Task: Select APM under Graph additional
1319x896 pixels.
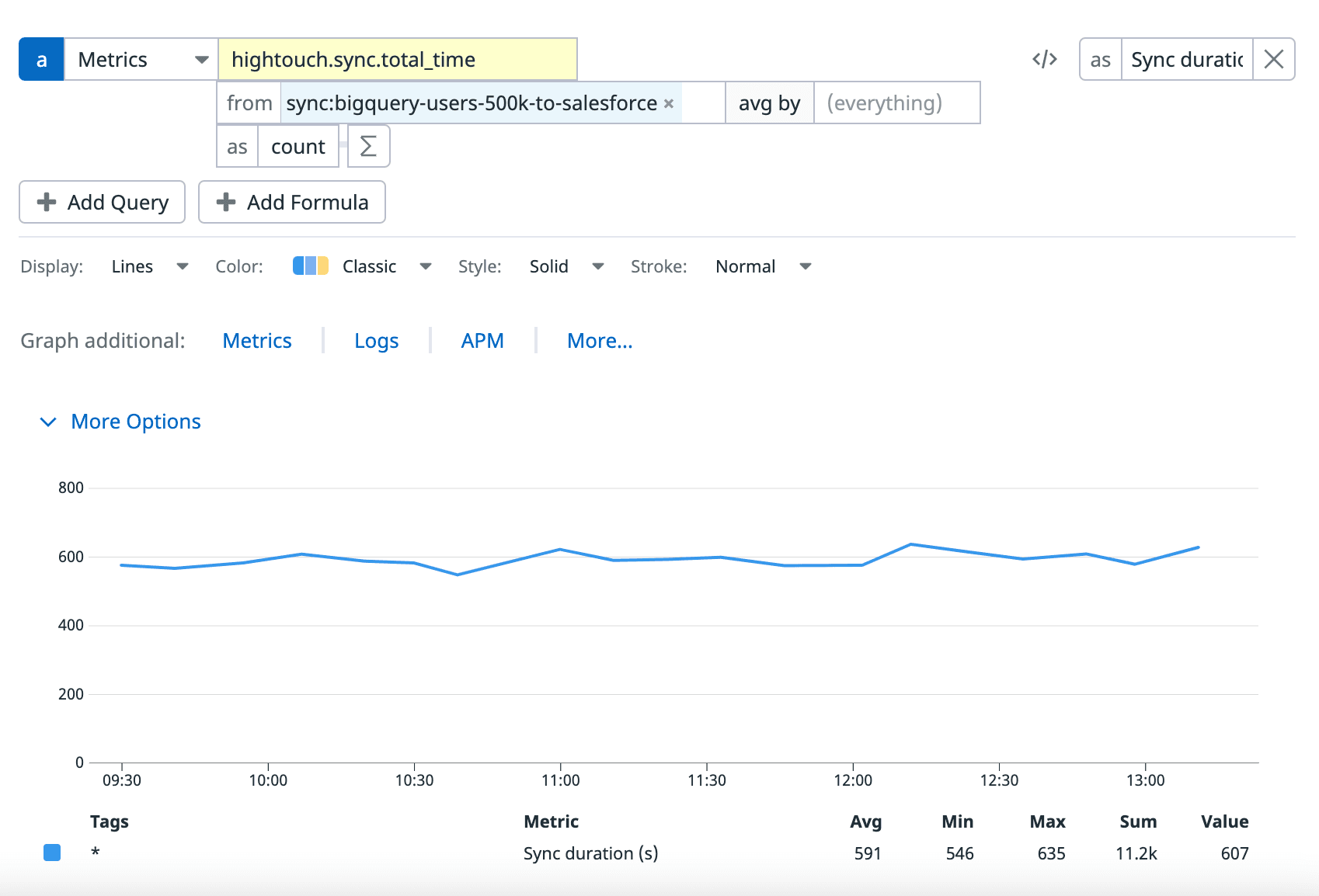Action: [482, 341]
